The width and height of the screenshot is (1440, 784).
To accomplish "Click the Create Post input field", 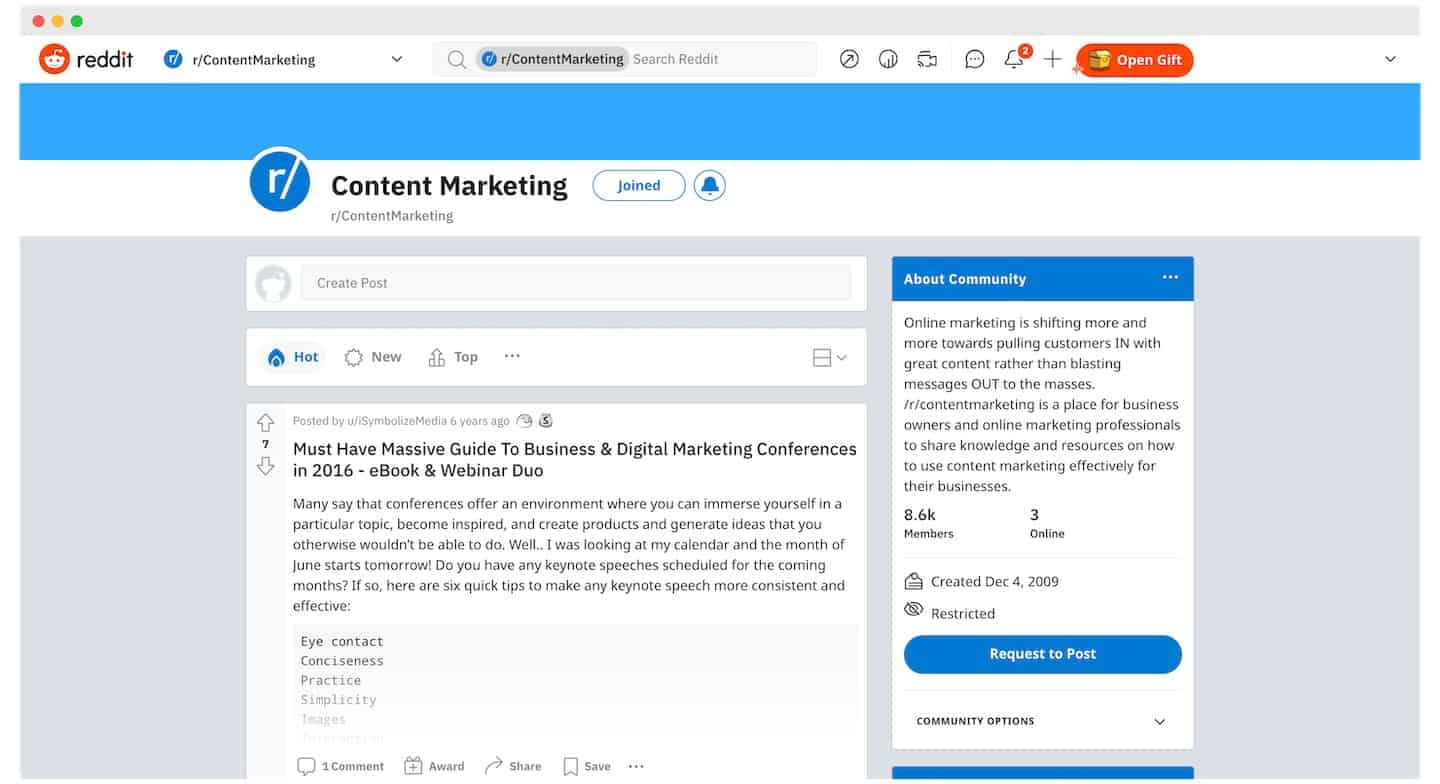I will (x=576, y=283).
